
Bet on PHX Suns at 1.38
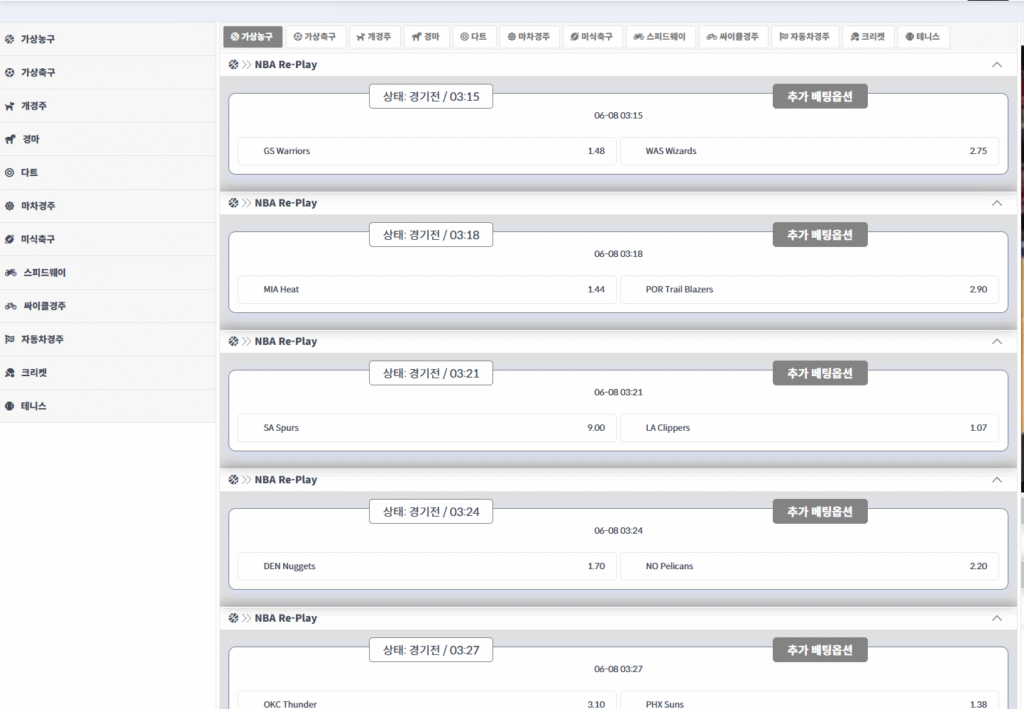coord(810,700)
